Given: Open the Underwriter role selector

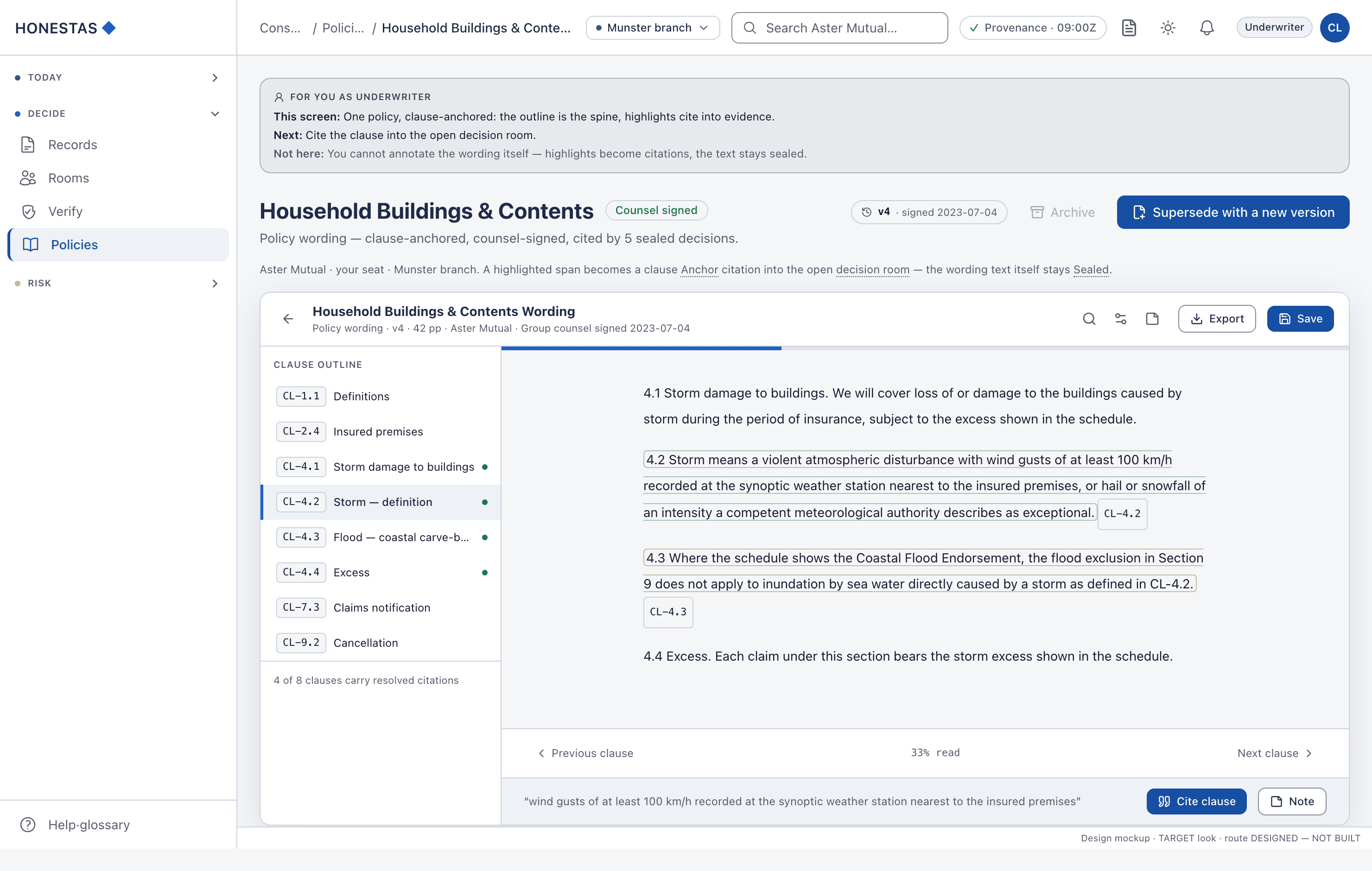Looking at the screenshot, I should click(1274, 27).
